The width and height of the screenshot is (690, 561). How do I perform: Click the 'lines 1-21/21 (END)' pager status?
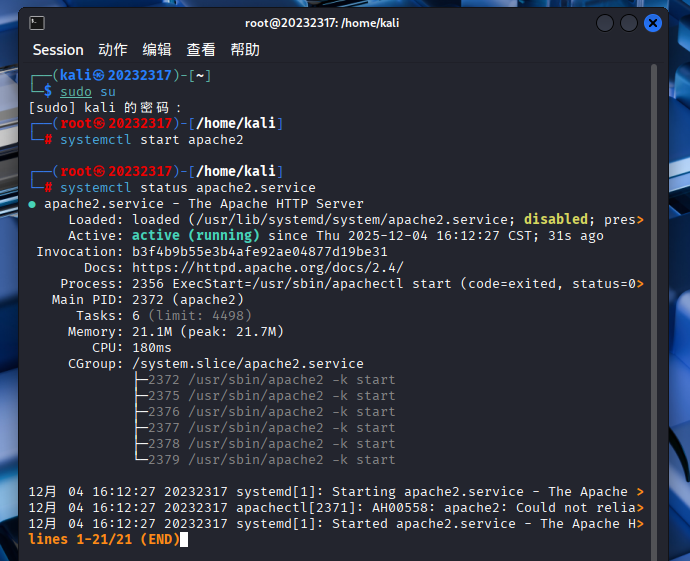coord(104,539)
